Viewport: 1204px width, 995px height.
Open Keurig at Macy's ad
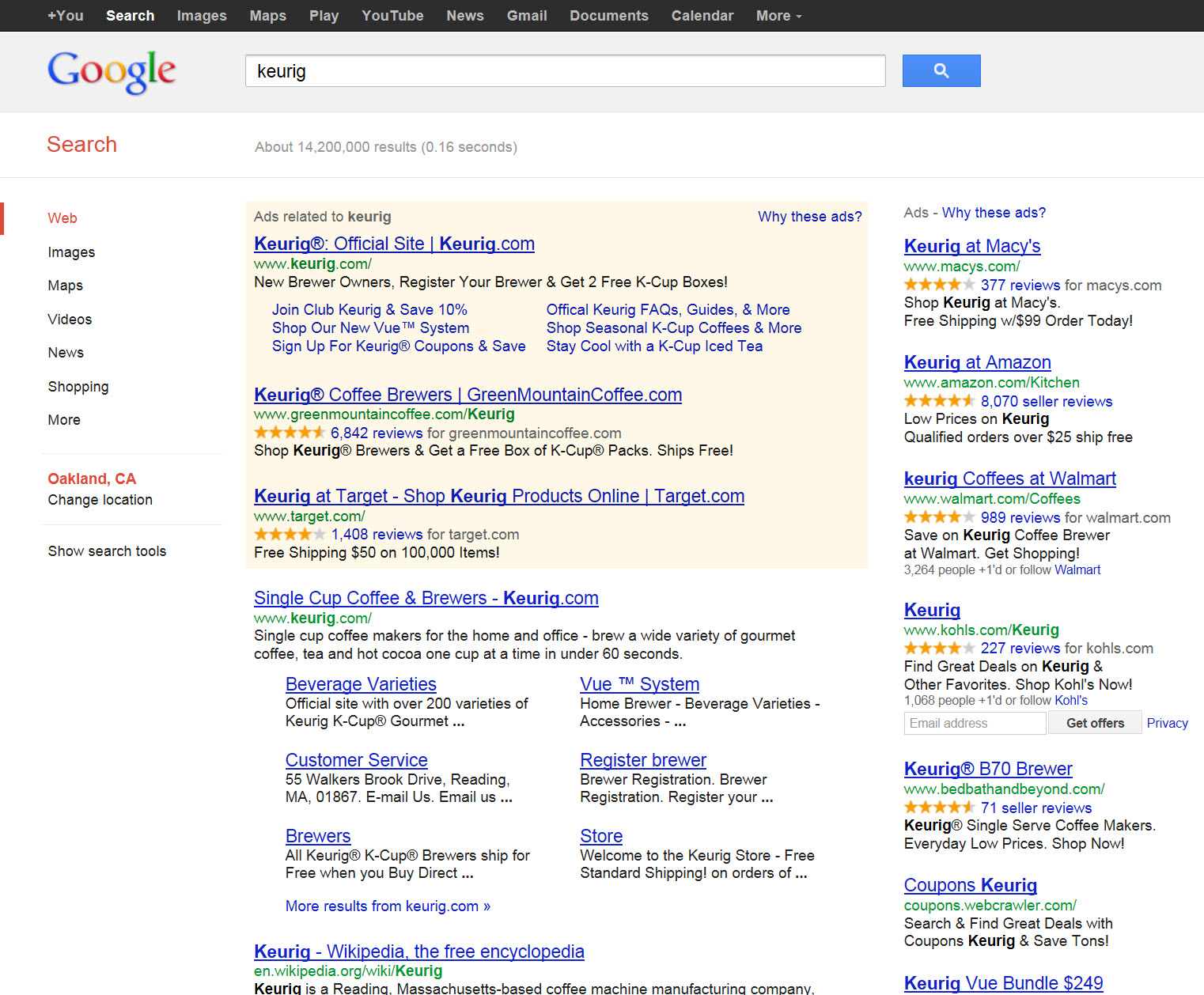(x=972, y=246)
